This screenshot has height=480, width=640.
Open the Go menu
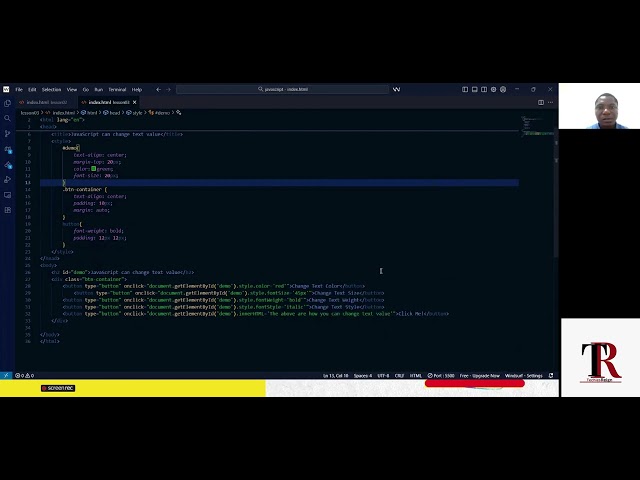86,89
